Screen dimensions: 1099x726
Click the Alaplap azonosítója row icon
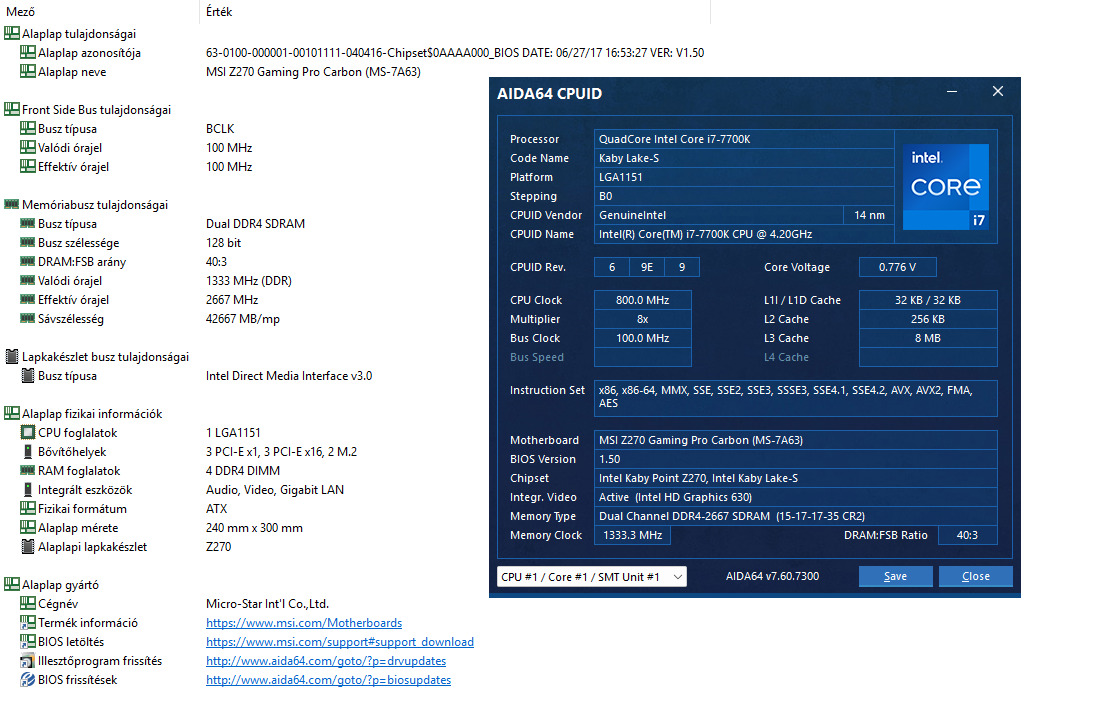(x=27, y=52)
